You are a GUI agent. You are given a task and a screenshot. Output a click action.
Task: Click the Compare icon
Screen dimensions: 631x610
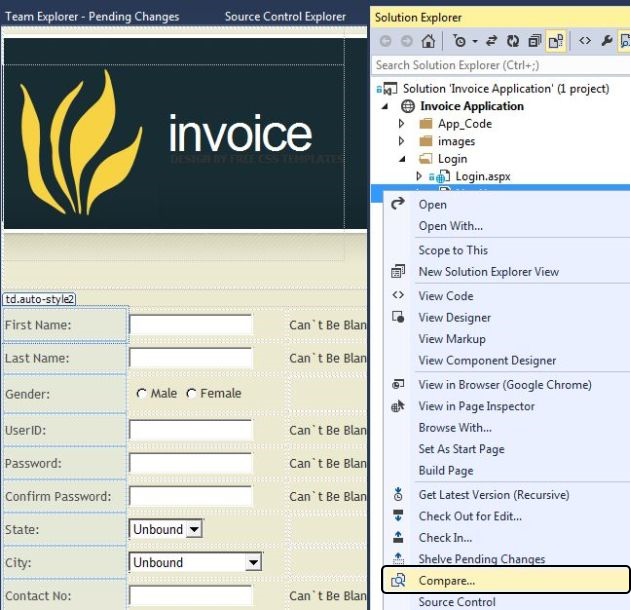point(398,580)
